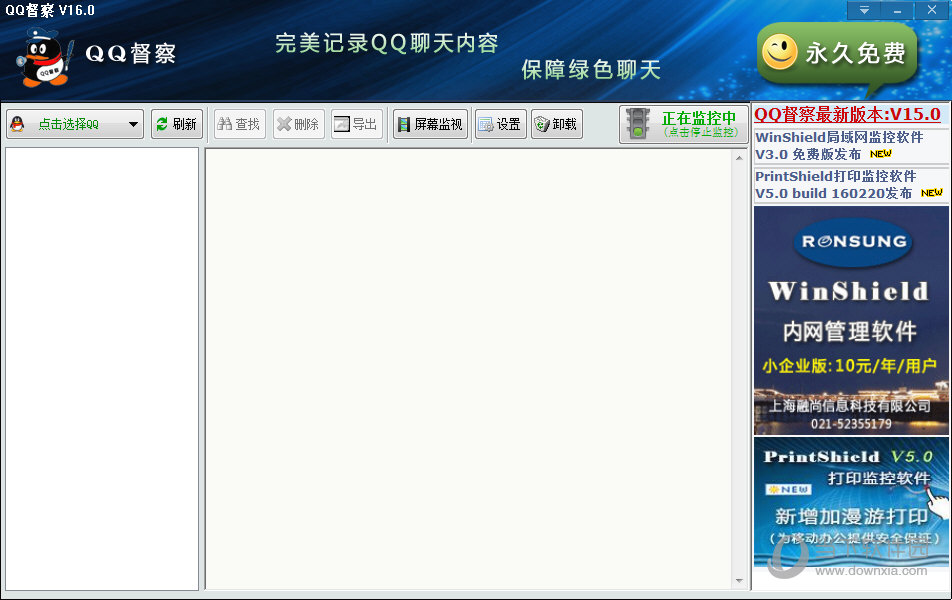The image size is (952, 600).
Task: Click the WinShield 内网管理软件 ad banner
Action: coord(851,320)
